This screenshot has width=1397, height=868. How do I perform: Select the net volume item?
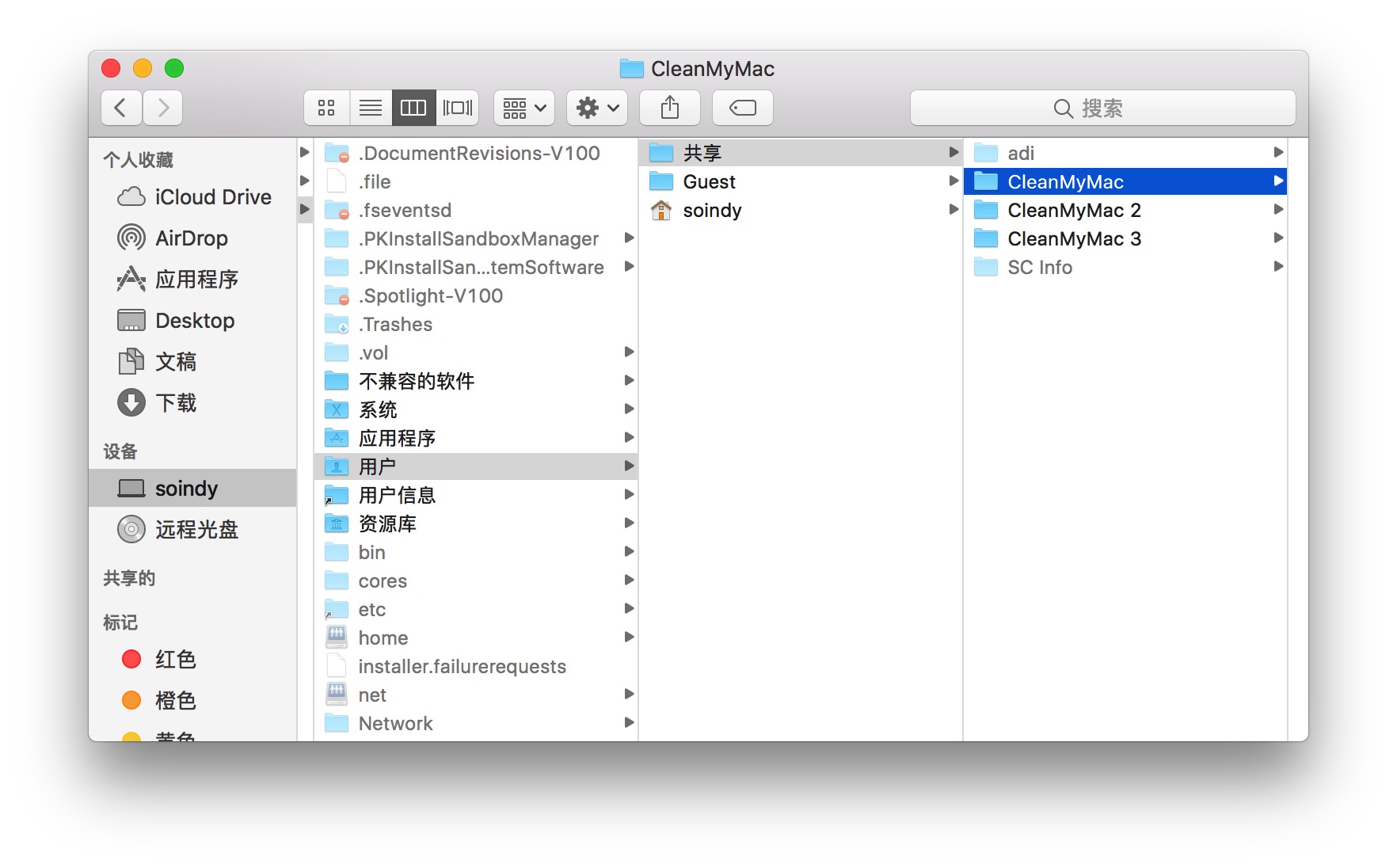(x=475, y=695)
